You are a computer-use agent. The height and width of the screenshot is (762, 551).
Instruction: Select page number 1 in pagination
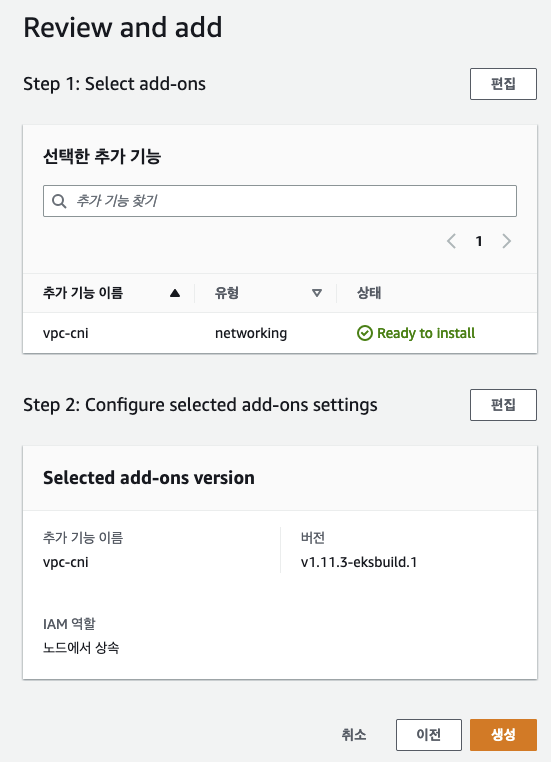pyautogui.click(x=479, y=241)
